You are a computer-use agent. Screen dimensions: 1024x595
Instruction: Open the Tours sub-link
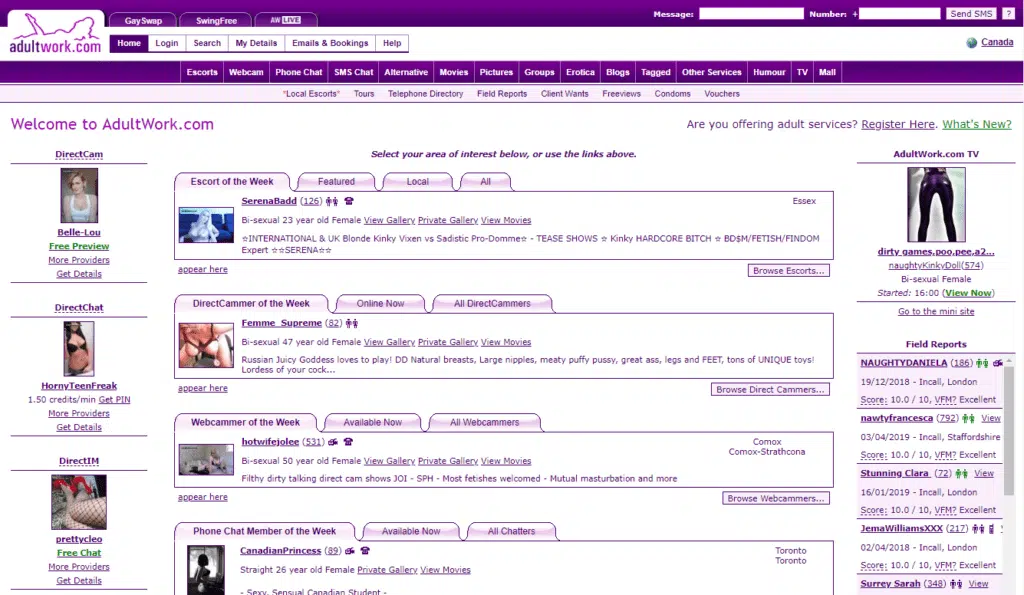pyautogui.click(x=364, y=94)
